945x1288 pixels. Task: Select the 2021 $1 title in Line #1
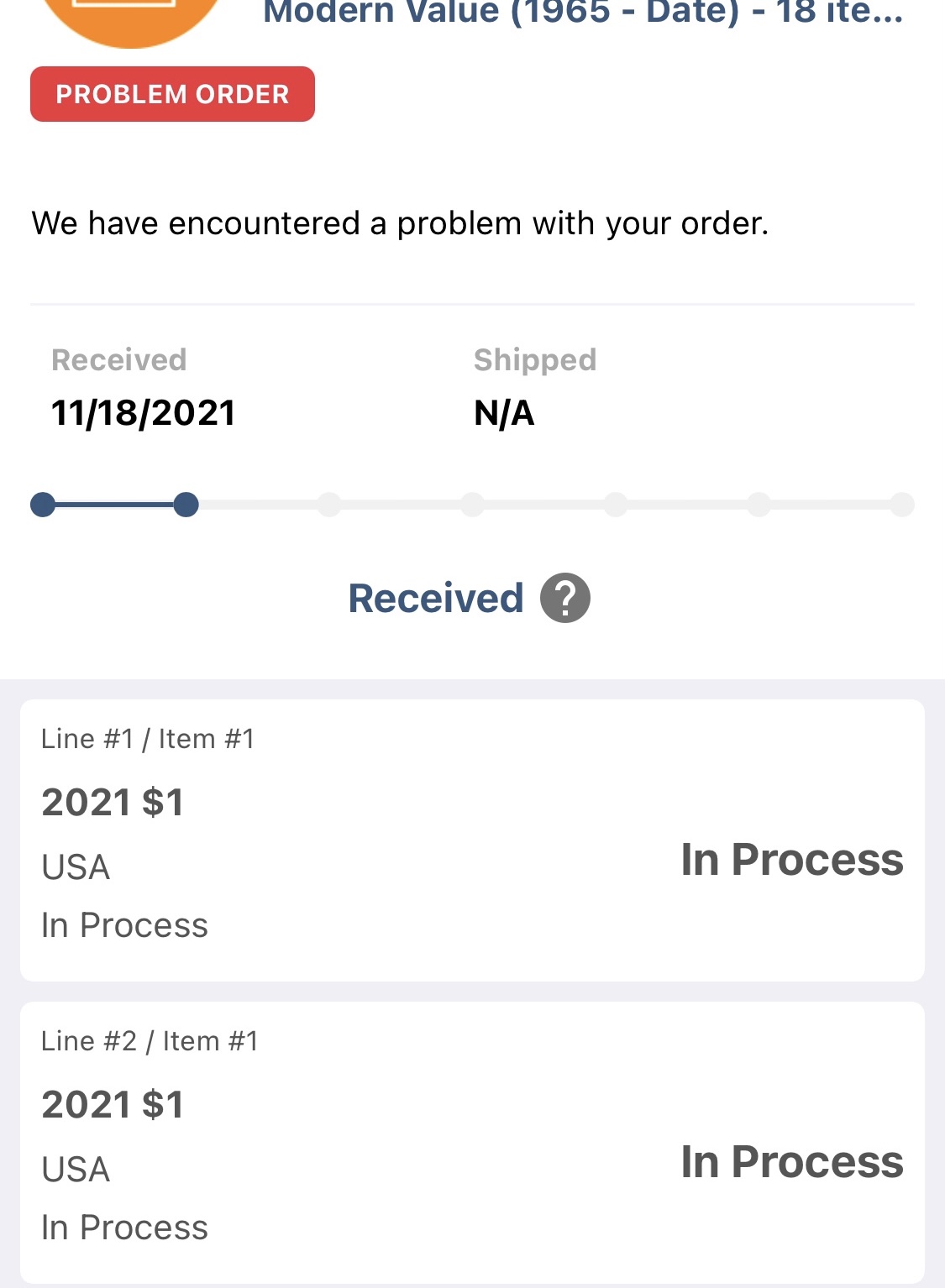113,802
